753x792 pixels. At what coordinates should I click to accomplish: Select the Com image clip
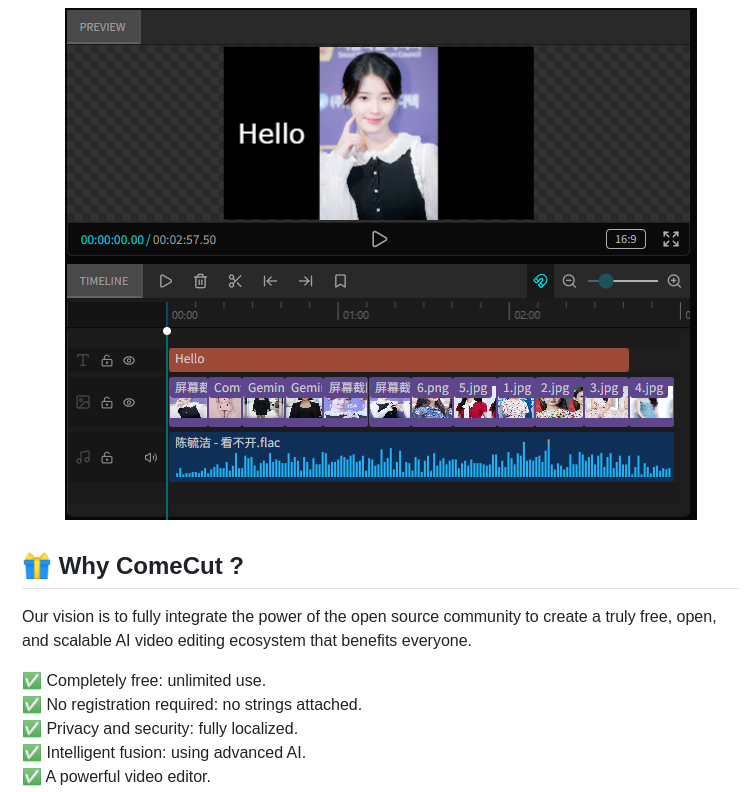pos(225,402)
